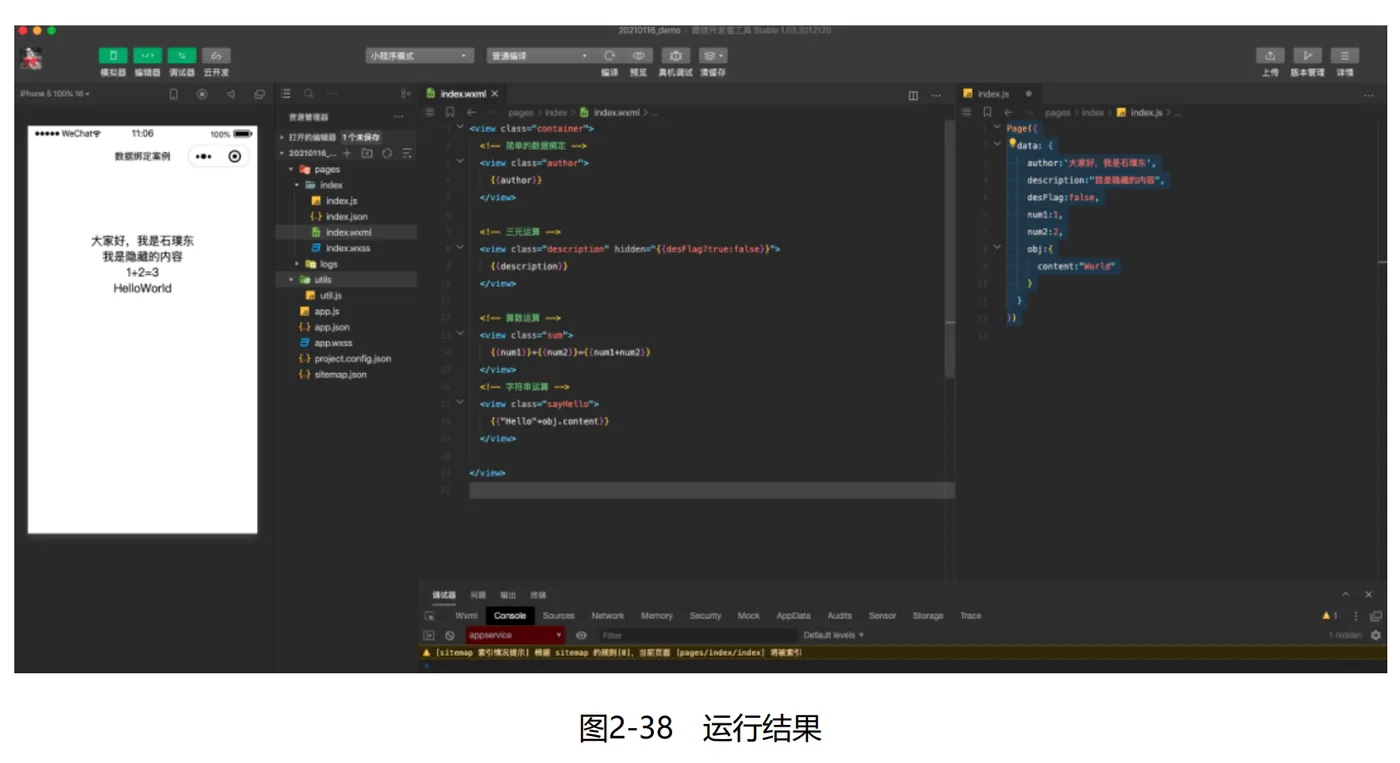The width and height of the screenshot is (1400, 763).
Task: Open the 问题 problems tab
Action: pos(478,595)
